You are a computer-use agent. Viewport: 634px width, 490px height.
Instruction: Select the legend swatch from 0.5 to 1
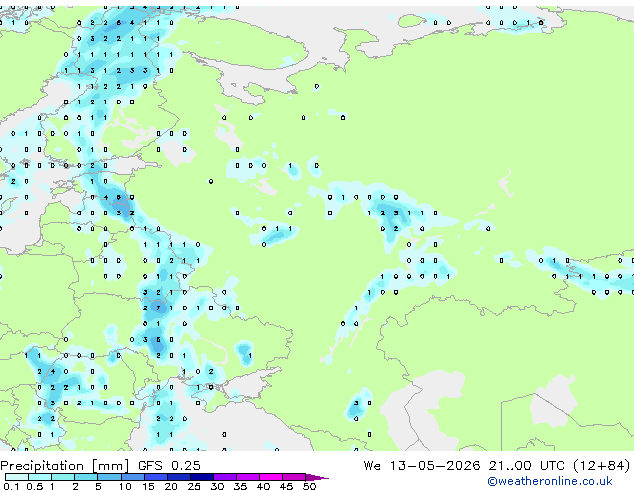pyautogui.click(x=40, y=477)
